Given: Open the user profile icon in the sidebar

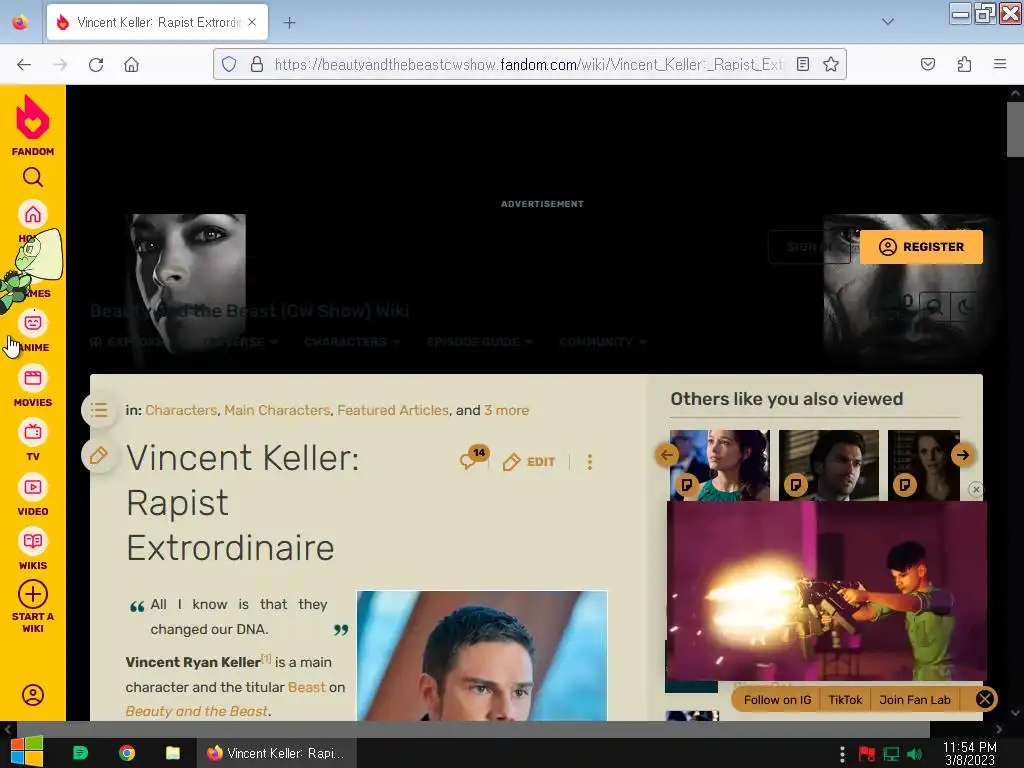Looking at the screenshot, I should [x=33, y=695].
